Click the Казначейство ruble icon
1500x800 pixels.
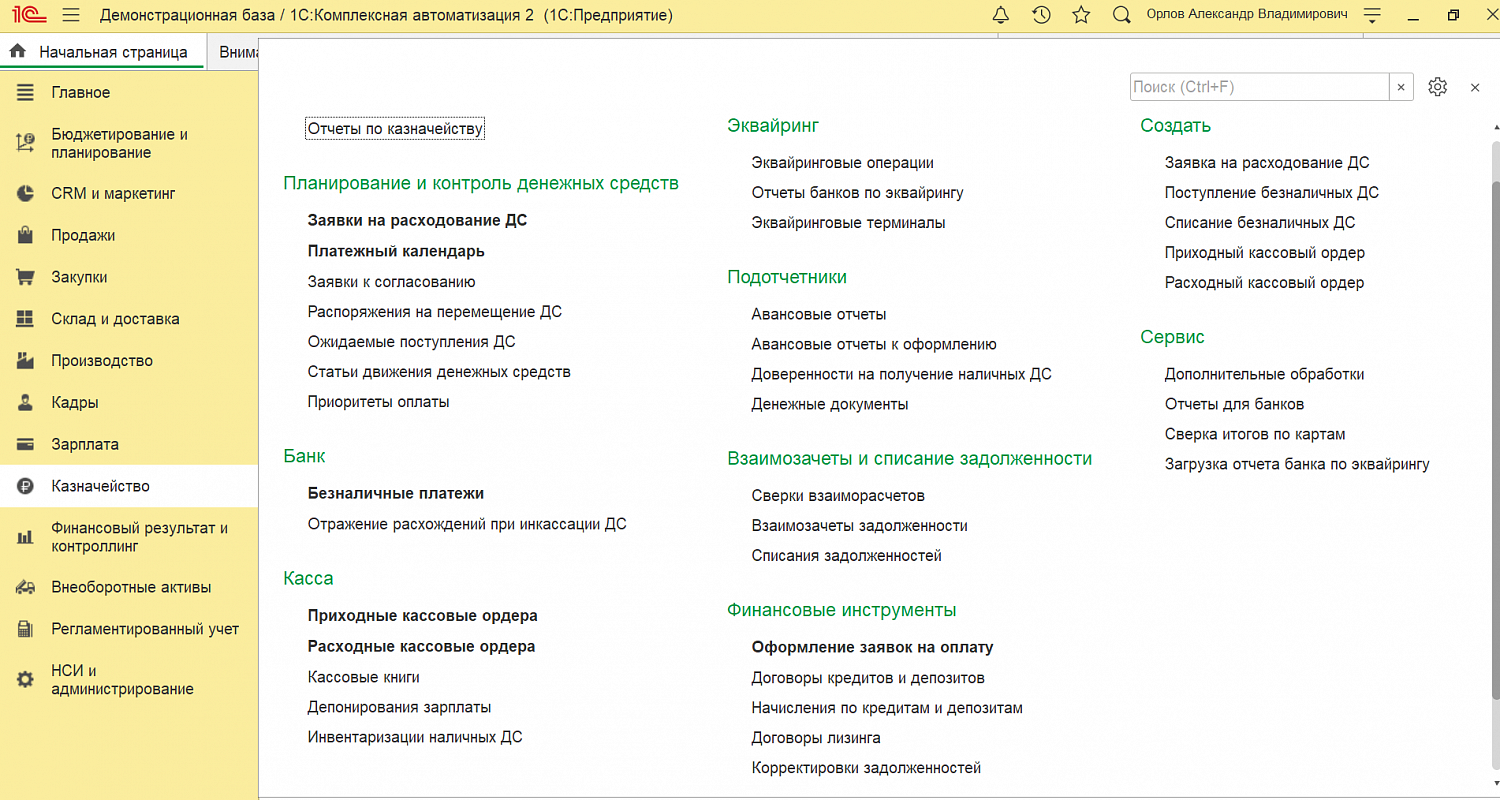coord(26,486)
